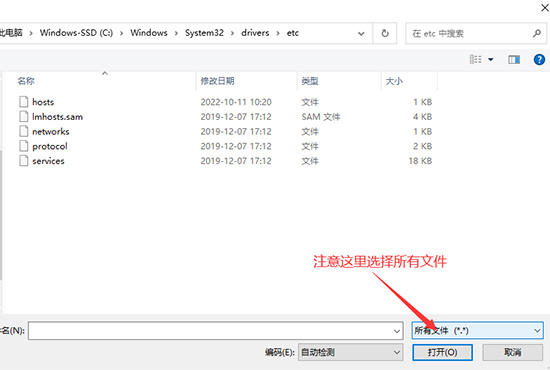Select the lmhosts.sam file name
The width and height of the screenshot is (550, 370).
(x=58, y=117)
